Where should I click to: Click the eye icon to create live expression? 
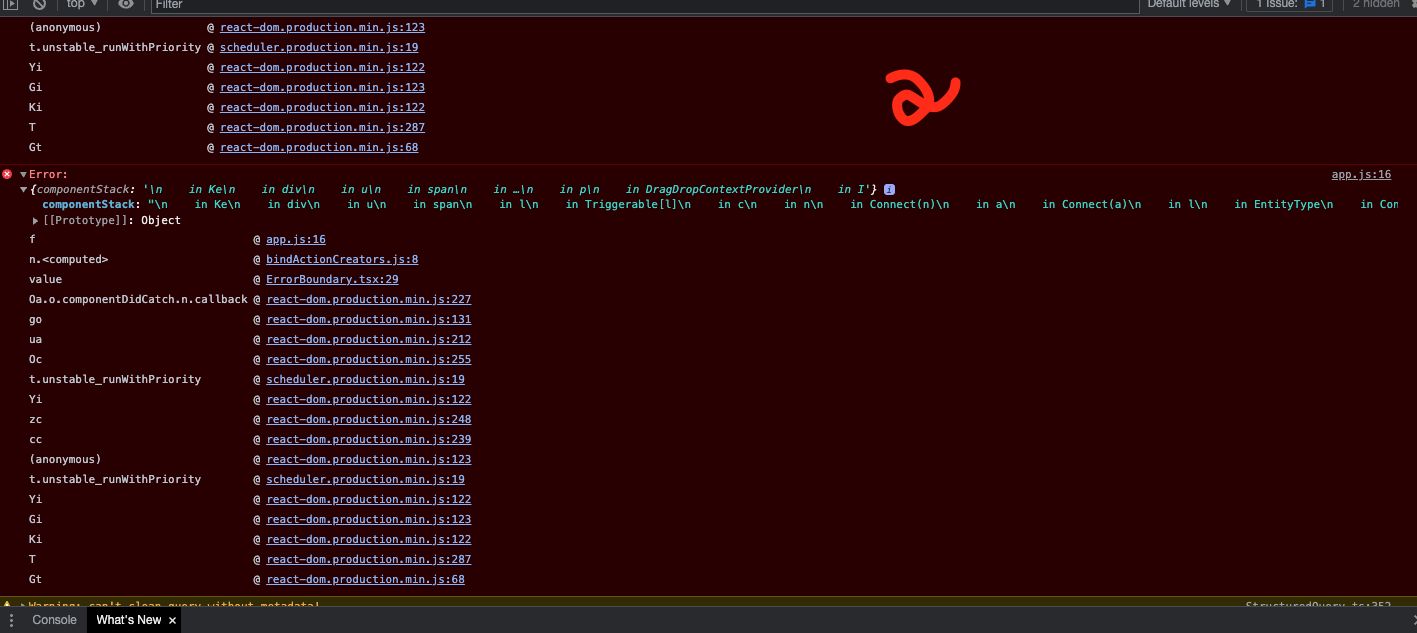(124, 5)
